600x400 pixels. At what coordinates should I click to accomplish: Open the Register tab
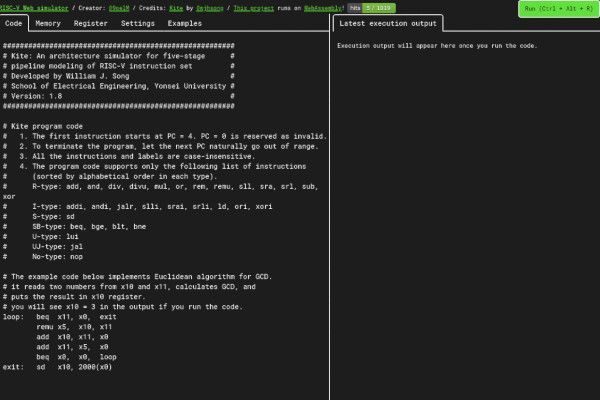click(x=91, y=21)
